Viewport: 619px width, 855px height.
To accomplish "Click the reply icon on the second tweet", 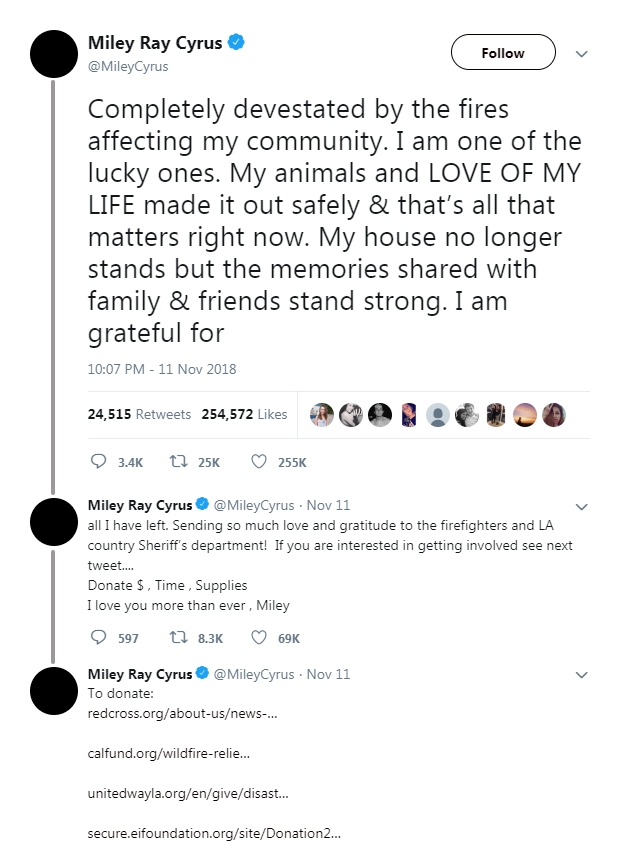I will pyautogui.click(x=99, y=637).
